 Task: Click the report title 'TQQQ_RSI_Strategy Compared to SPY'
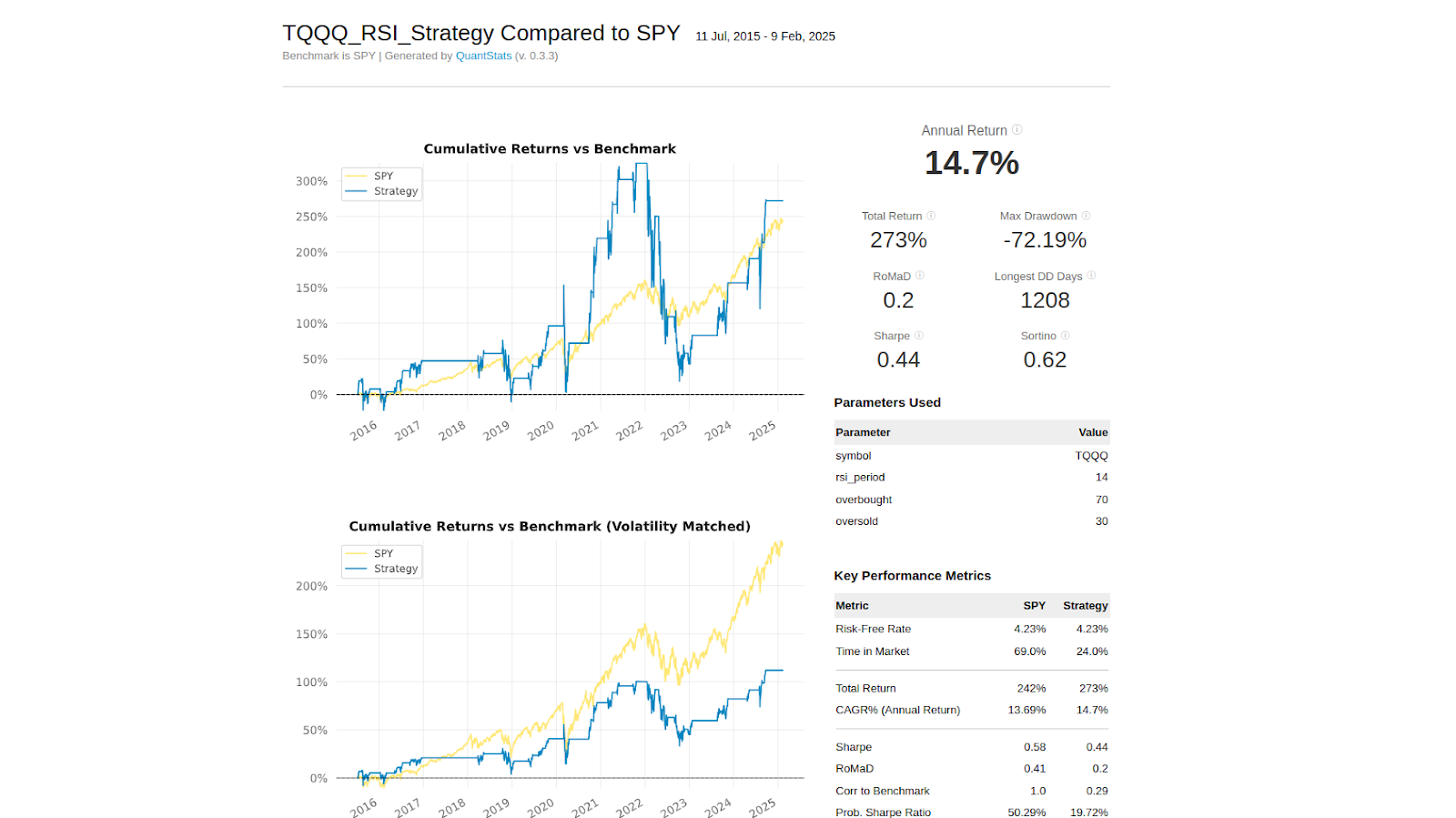(x=480, y=34)
